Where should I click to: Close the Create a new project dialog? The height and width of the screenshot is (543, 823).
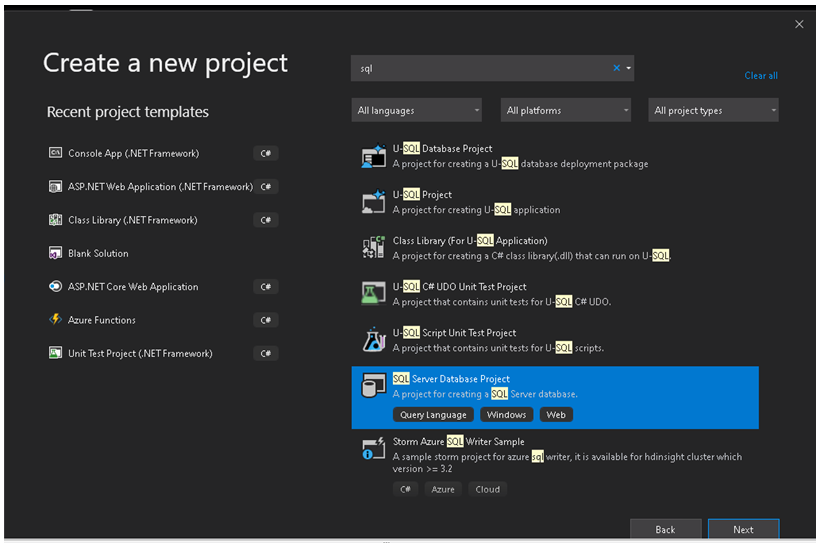799,24
